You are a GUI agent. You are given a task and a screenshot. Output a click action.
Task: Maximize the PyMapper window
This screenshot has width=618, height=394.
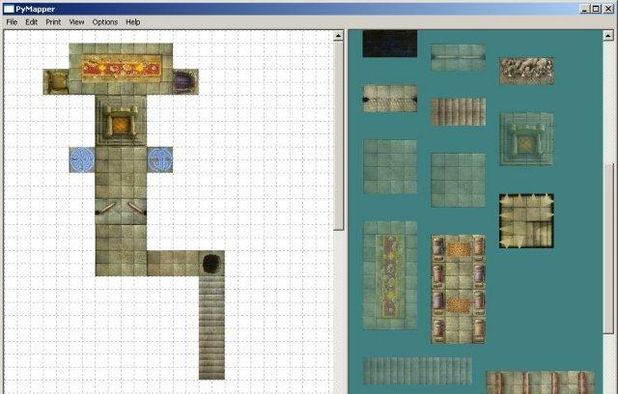pos(596,9)
